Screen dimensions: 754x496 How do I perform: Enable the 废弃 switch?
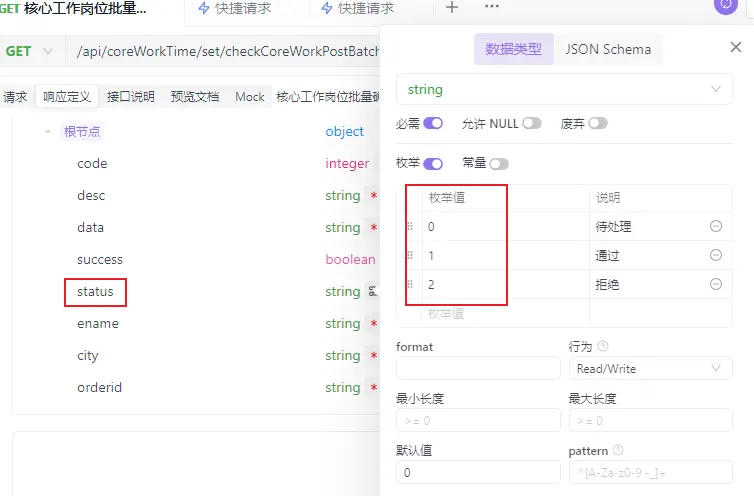(x=598, y=123)
